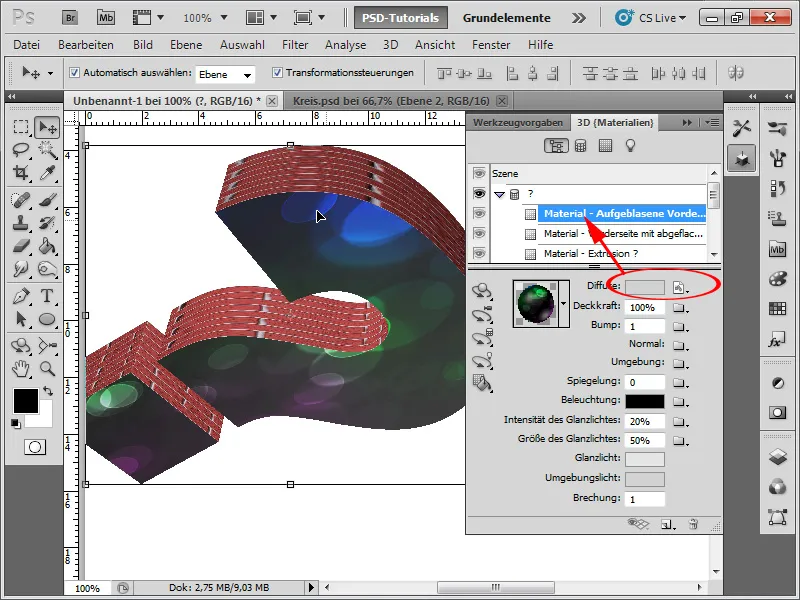The height and width of the screenshot is (600, 800).
Task: Toggle Quick Mask mode
Action: [35, 447]
